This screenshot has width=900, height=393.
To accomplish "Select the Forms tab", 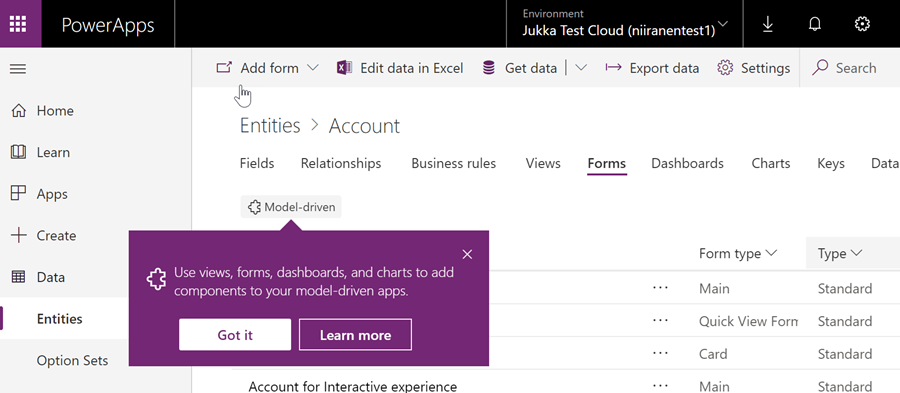I will 607,164.
